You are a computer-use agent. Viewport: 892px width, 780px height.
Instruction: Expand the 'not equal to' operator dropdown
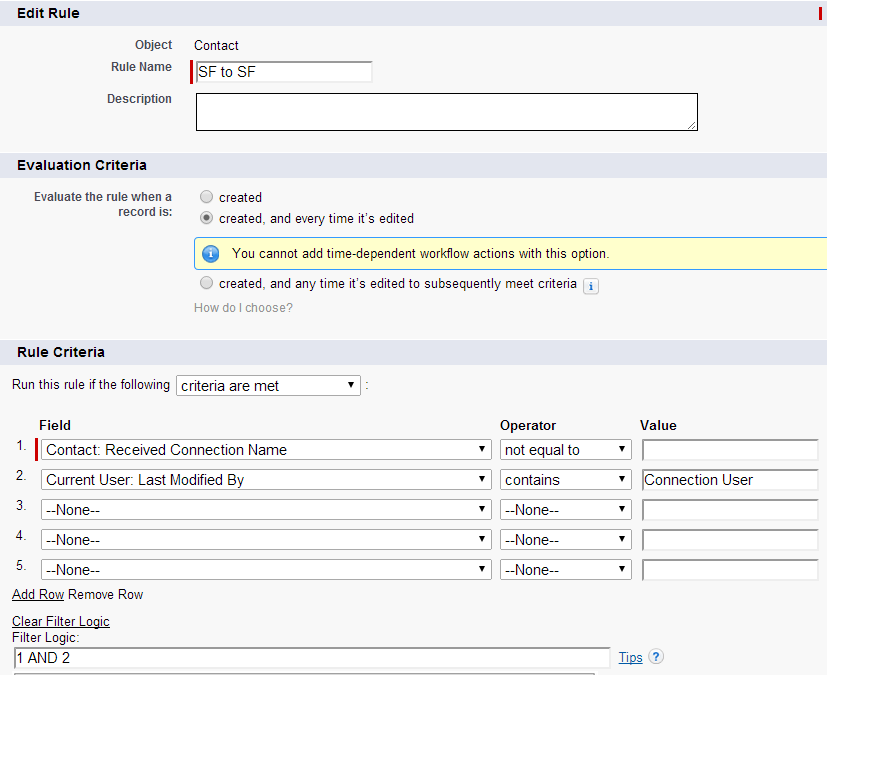click(x=566, y=450)
